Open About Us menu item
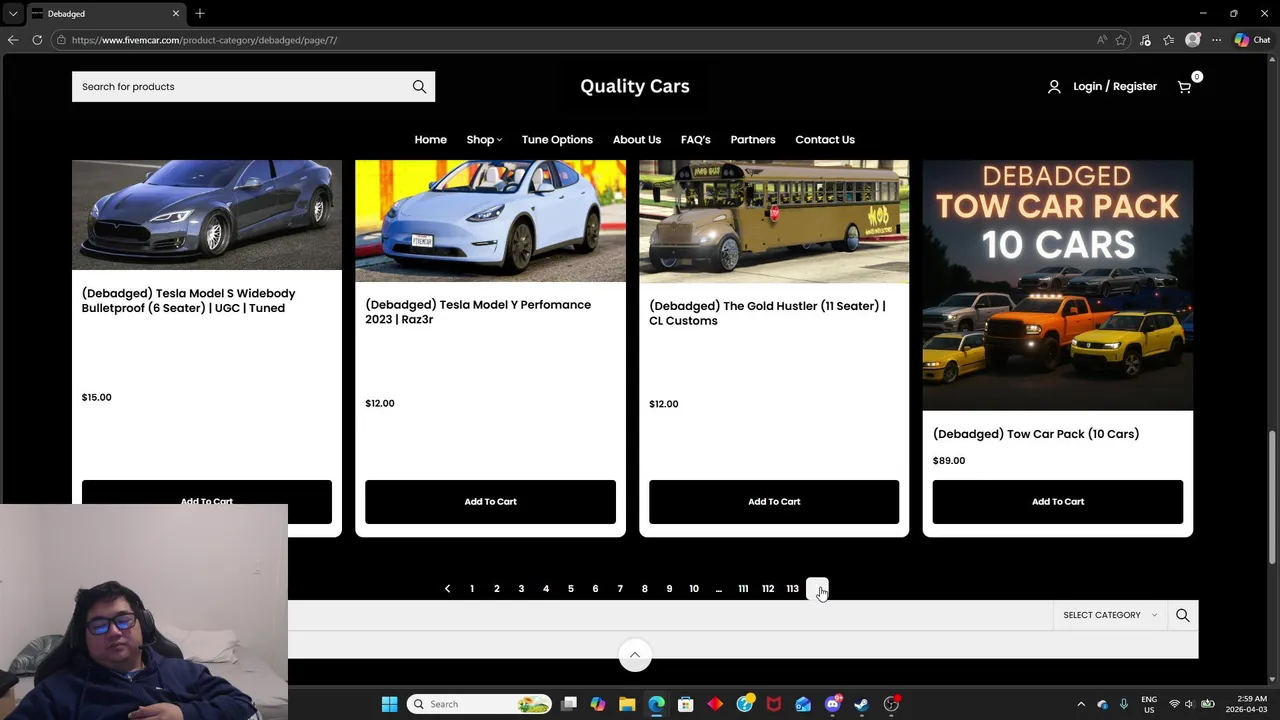Screen dimensions: 1280x720 pos(637,140)
